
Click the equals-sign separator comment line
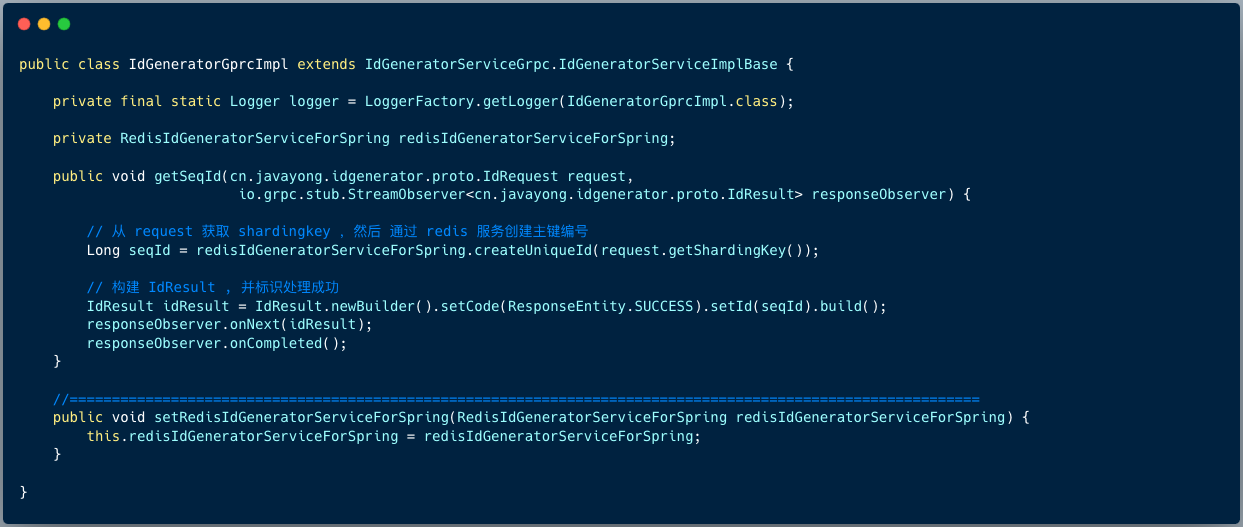coord(516,399)
